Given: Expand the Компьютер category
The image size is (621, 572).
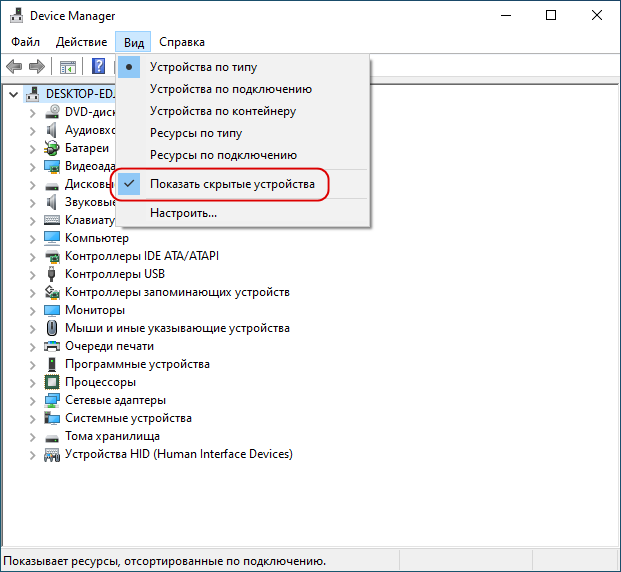Looking at the screenshot, I should point(32,239).
